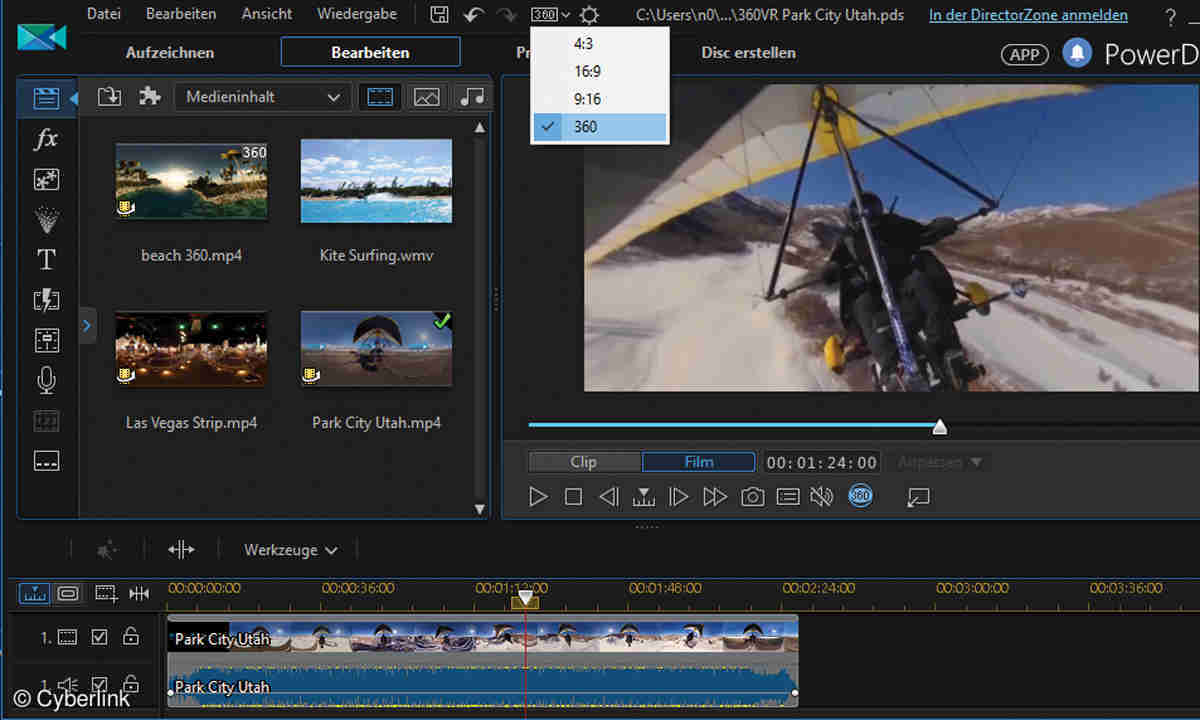Mute the audio track speaker icon
Screen dimensions: 1200x720
click(67, 684)
